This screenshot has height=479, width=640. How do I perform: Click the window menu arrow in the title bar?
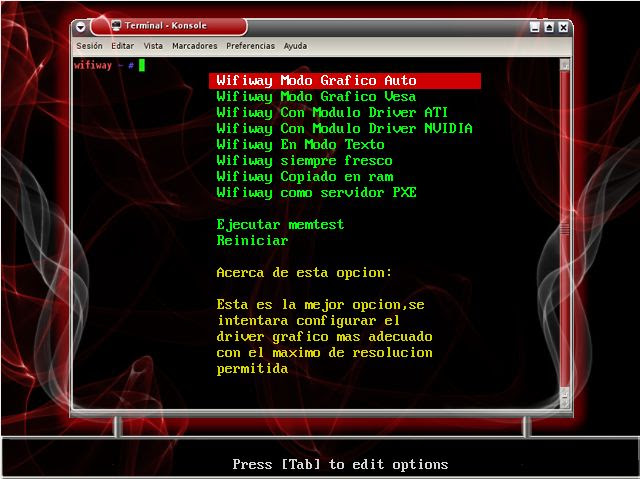[x=81, y=27]
